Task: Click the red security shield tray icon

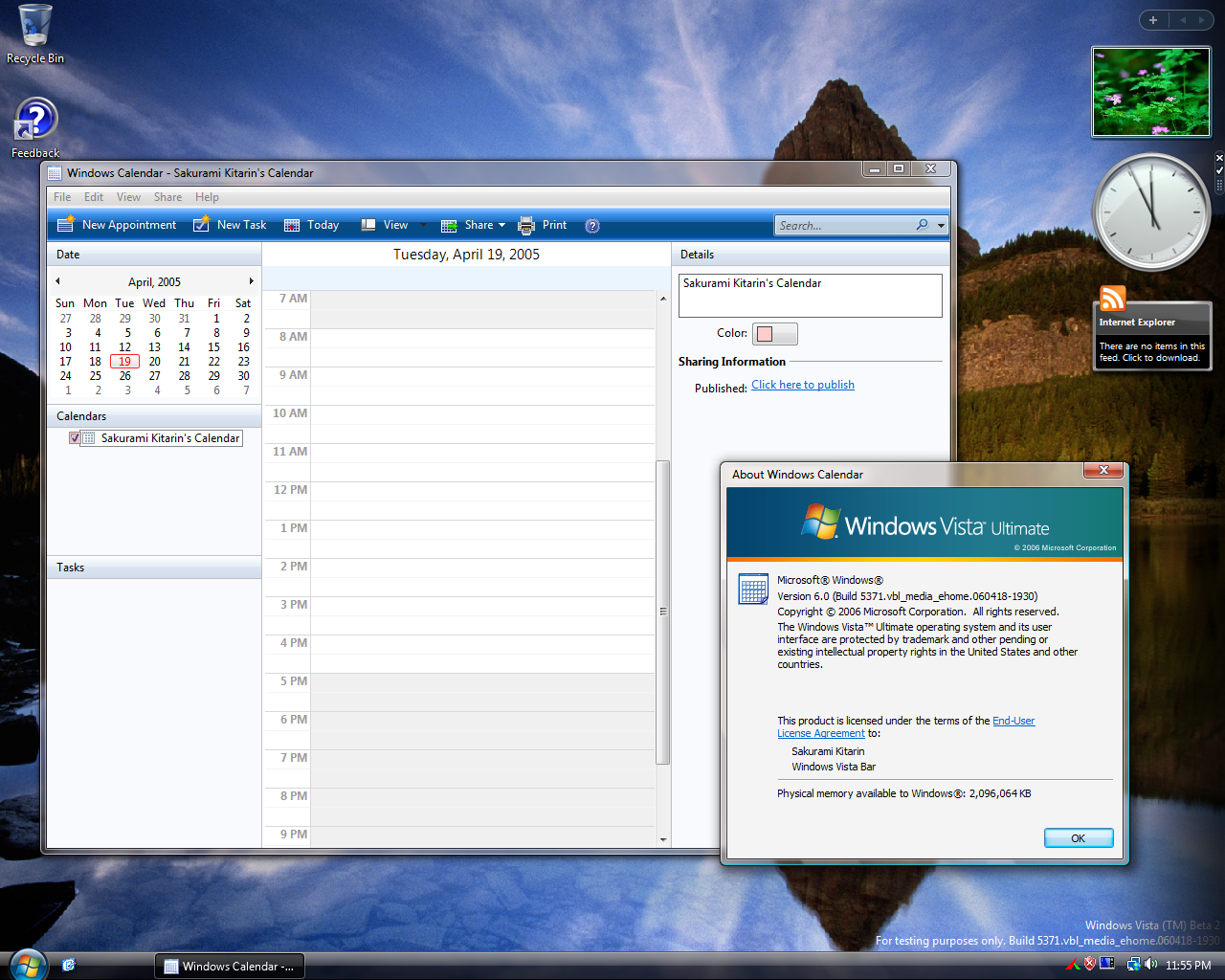Action: 1089,964
